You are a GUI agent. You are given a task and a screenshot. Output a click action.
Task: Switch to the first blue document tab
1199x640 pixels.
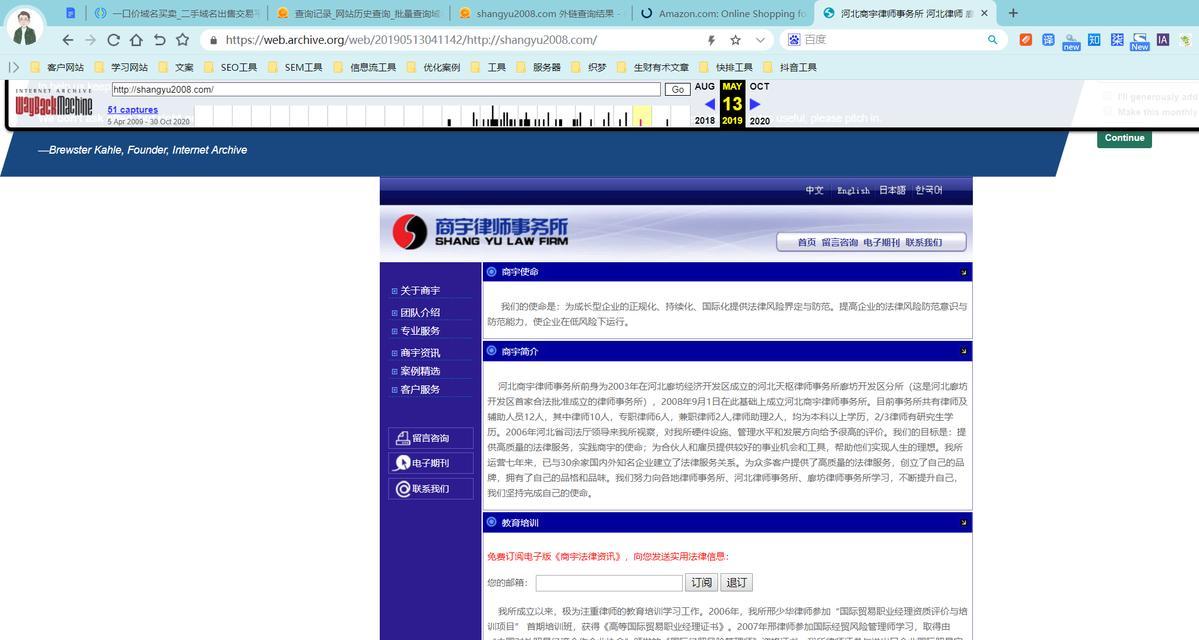click(70, 13)
